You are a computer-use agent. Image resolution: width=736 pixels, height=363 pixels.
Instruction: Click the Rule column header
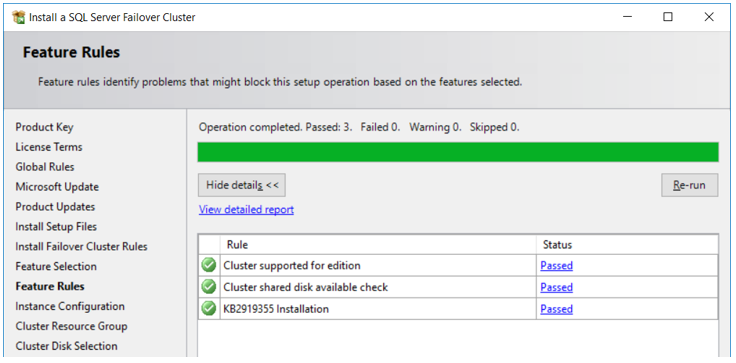(378, 245)
